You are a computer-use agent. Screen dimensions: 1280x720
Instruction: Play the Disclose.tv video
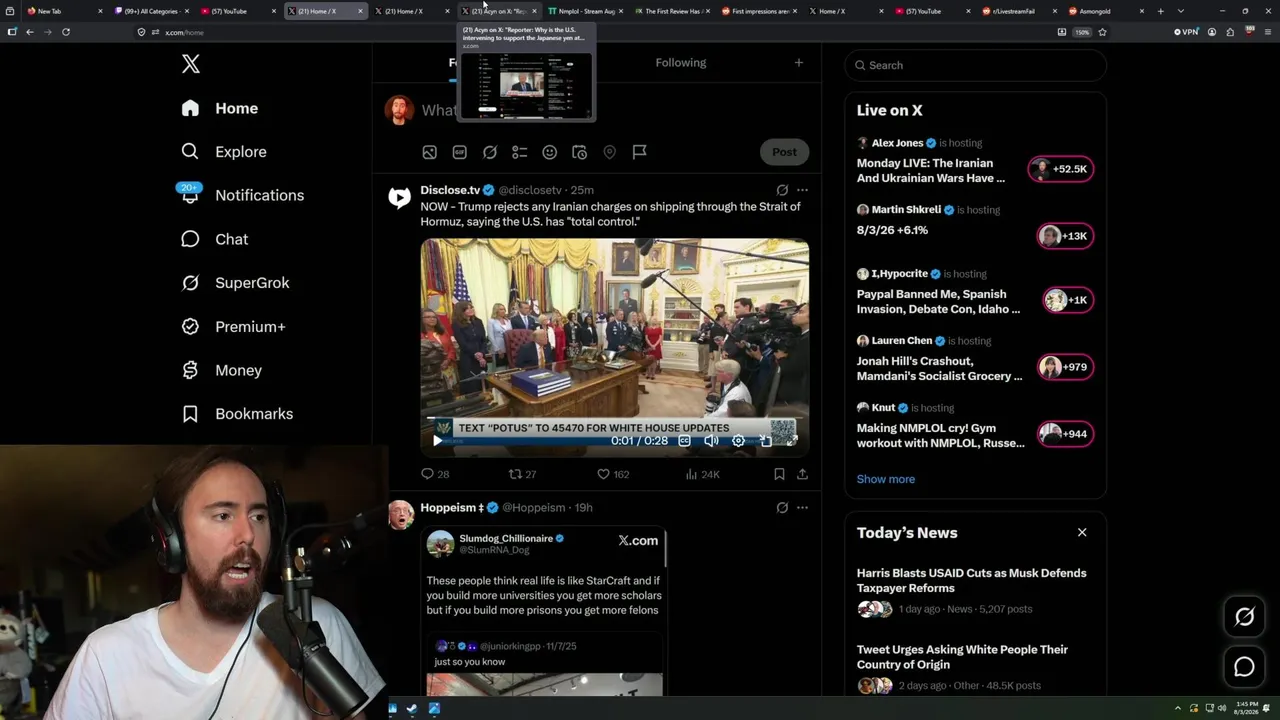[x=437, y=441]
